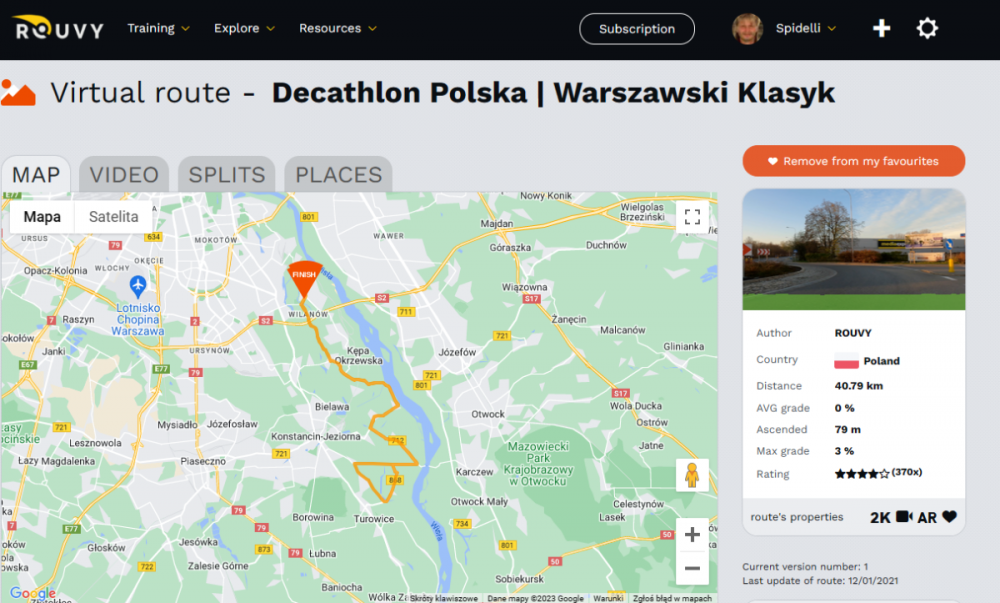Click the ROUVY logo
Viewport: 1000px width, 603px height.
(x=58, y=28)
